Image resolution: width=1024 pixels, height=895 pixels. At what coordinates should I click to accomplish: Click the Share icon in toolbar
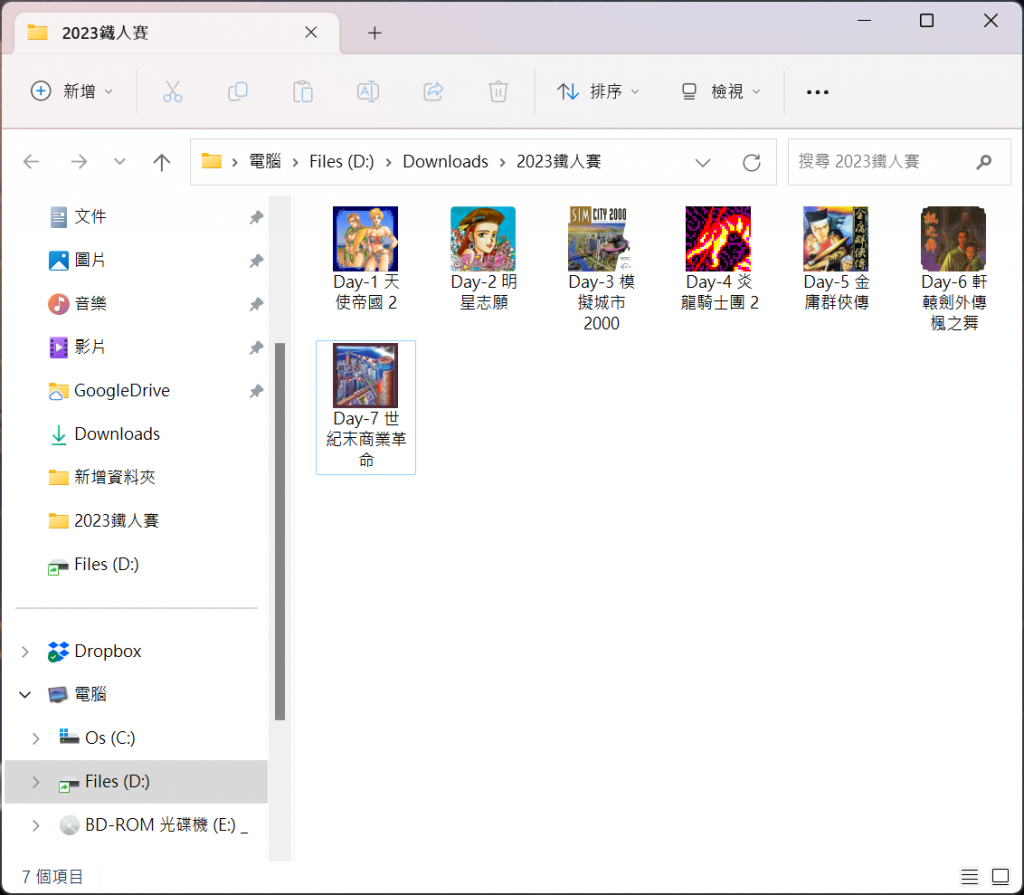[433, 91]
